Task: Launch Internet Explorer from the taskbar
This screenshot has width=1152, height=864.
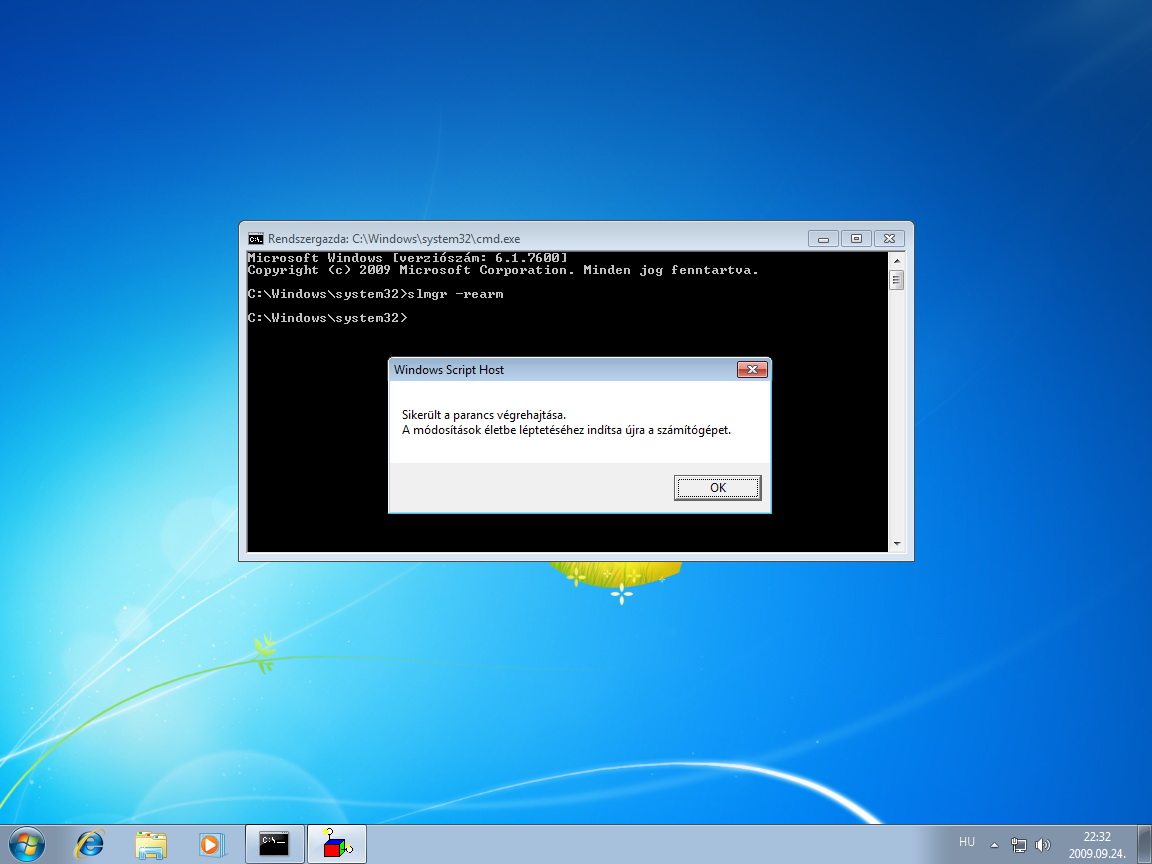Action: click(x=89, y=844)
